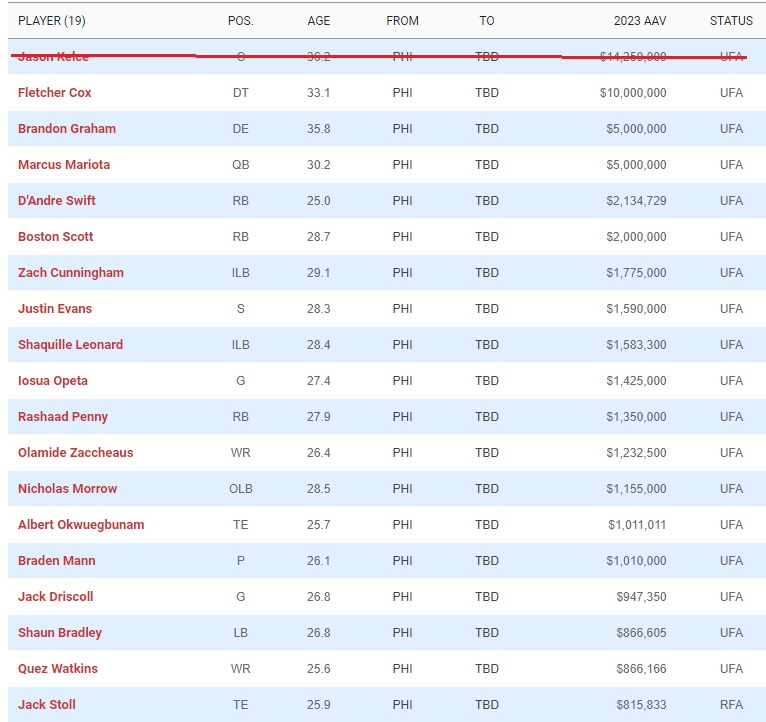Sort by 2023 AAV column header
The width and height of the screenshot is (766, 722).
(639, 21)
